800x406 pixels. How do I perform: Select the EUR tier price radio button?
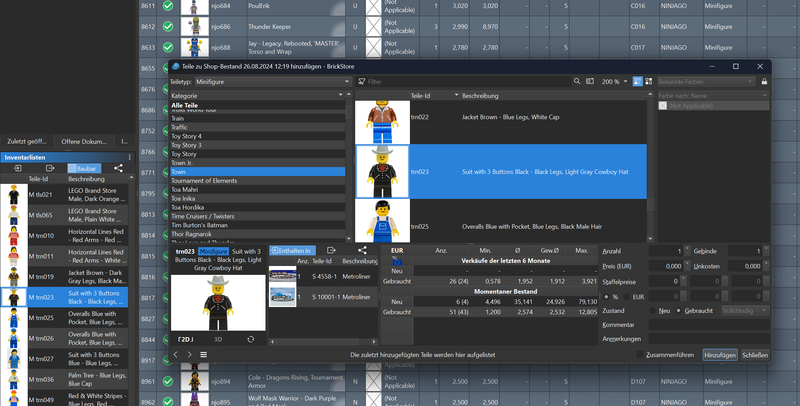(627, 297)
